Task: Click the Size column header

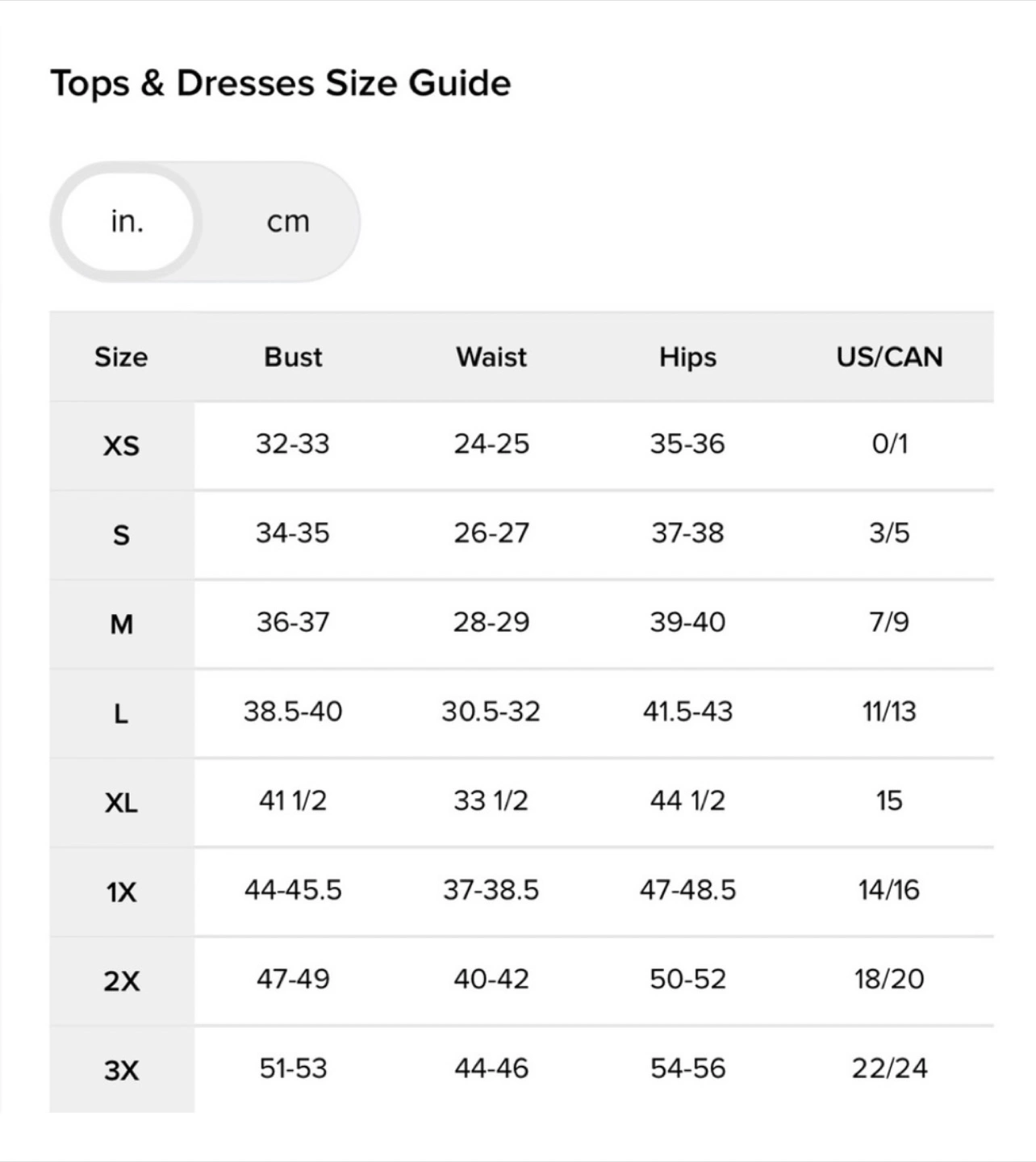Action: coord(121,357)
